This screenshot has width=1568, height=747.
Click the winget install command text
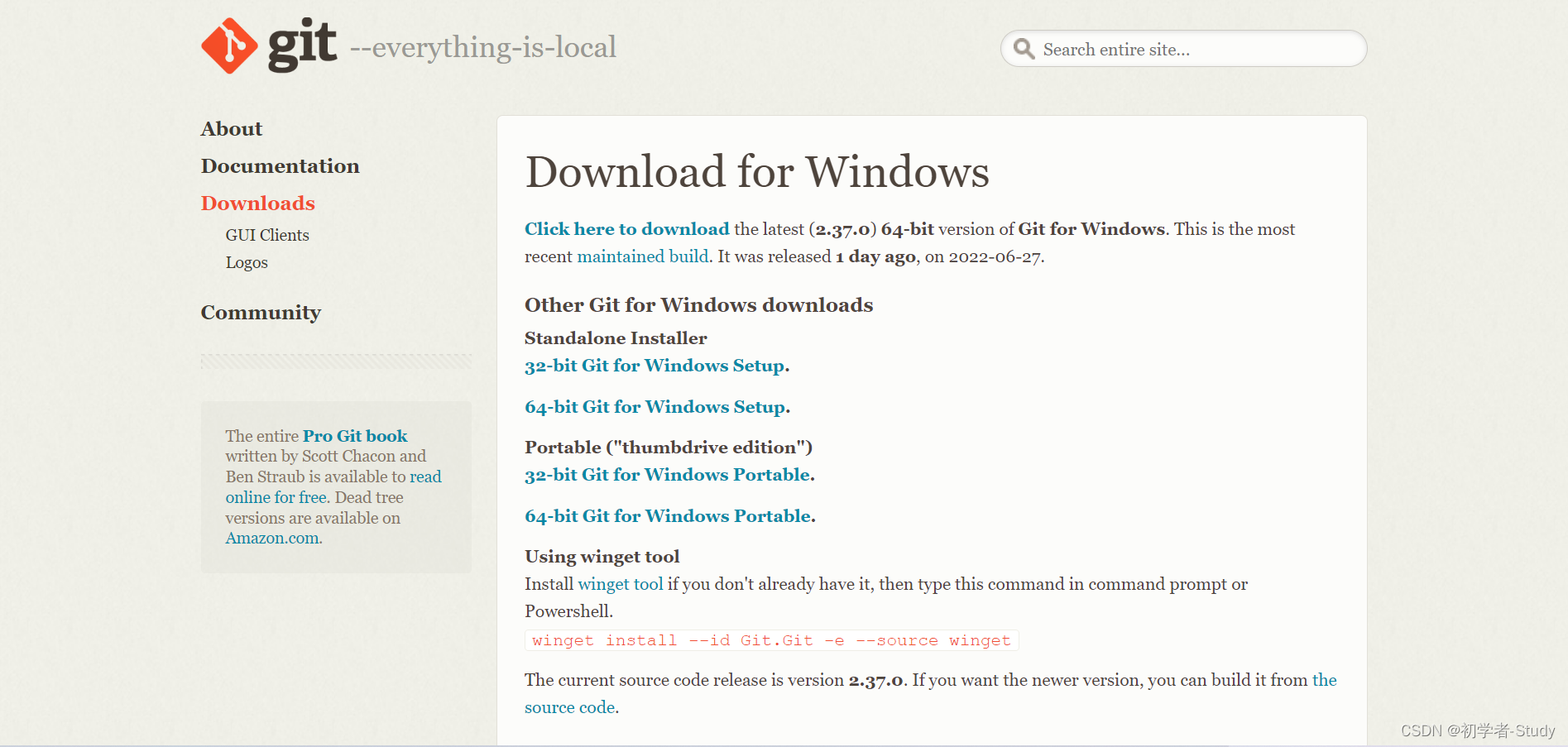coord(771,640)
